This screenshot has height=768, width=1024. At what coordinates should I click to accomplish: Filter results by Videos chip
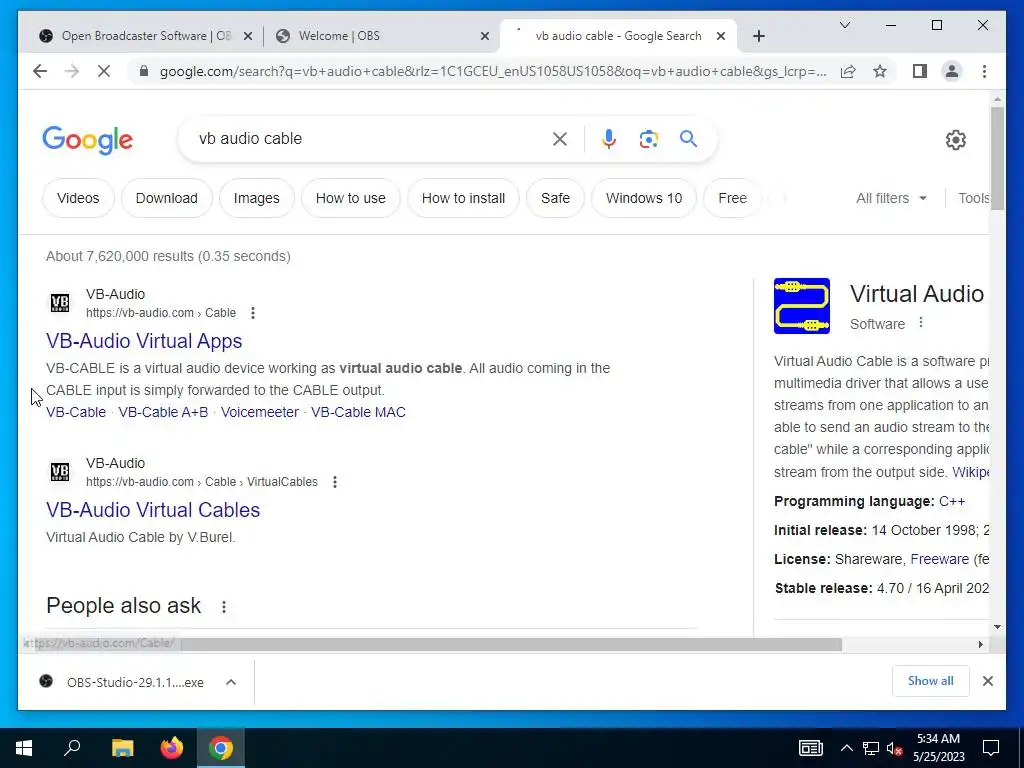click(x=78, y=198)
